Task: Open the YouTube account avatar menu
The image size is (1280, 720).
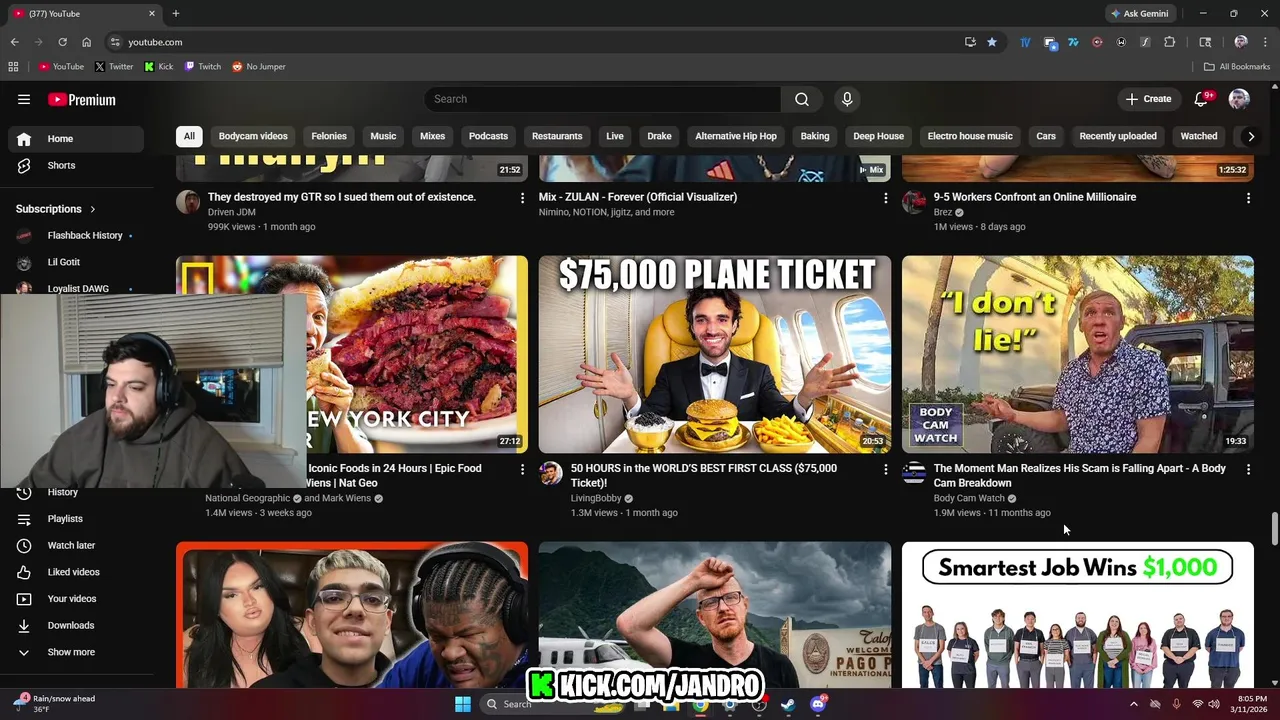Action: click(1239, 99)
